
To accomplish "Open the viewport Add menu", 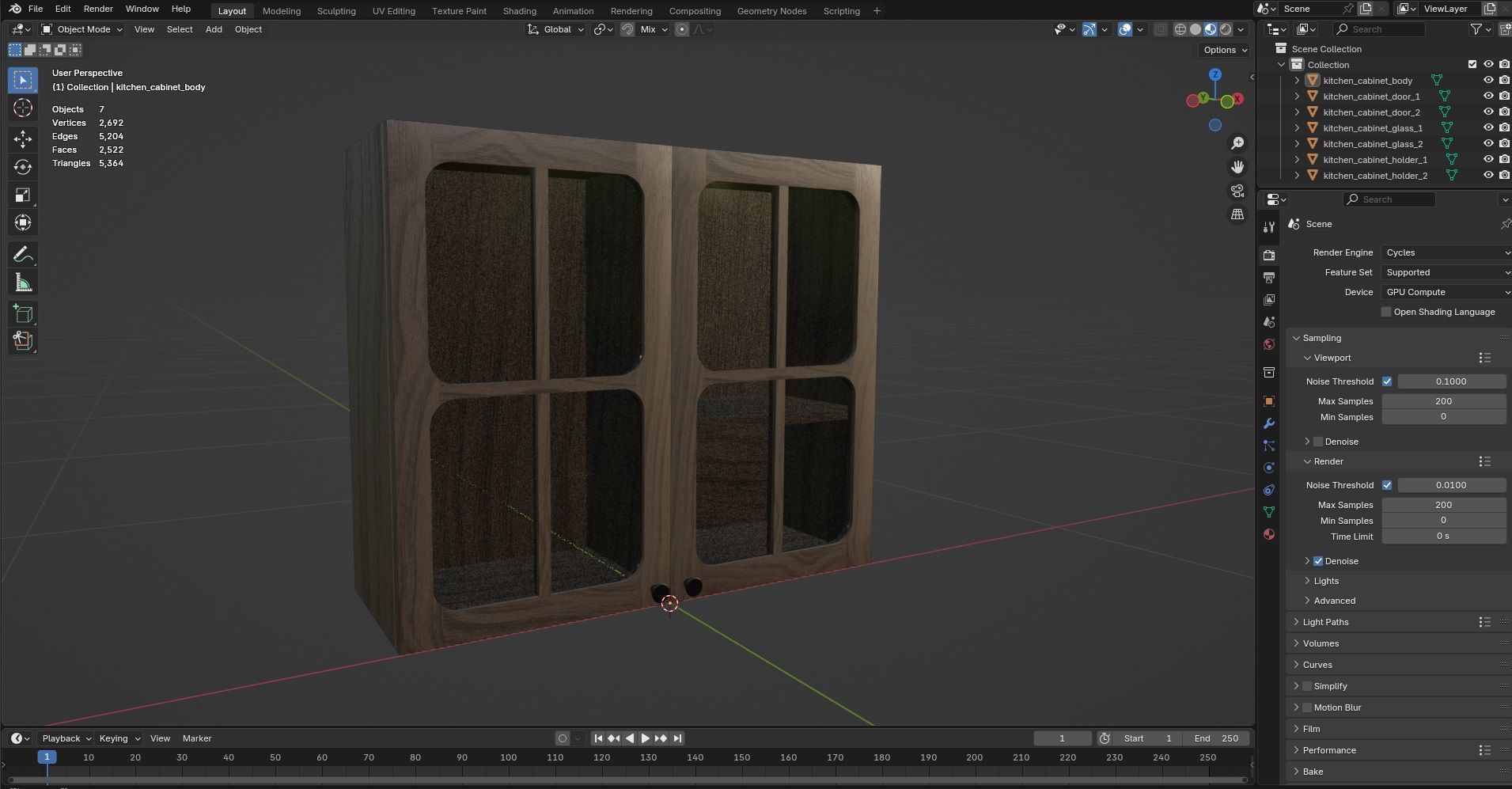I will (x=214, y=29).
